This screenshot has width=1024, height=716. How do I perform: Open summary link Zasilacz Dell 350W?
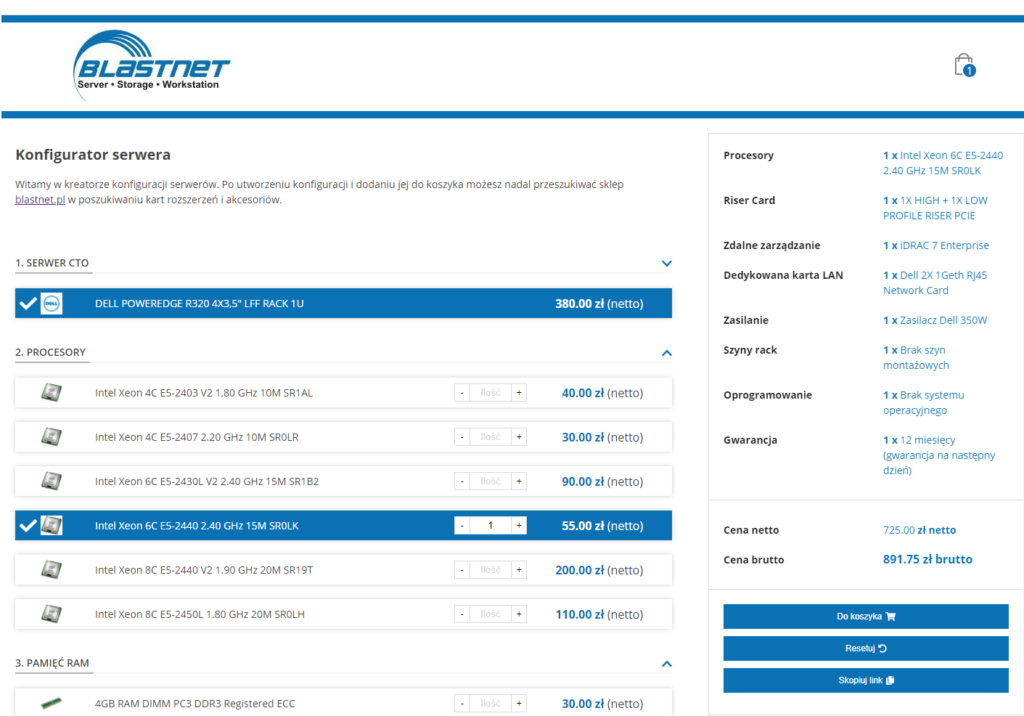tap(935, 320)
